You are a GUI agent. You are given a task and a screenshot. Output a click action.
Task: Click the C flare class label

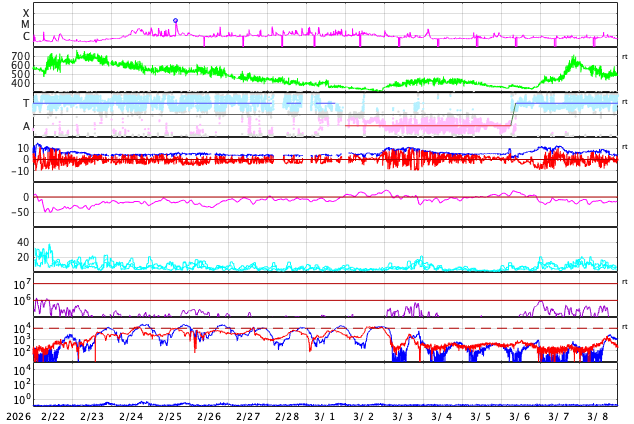26,37
